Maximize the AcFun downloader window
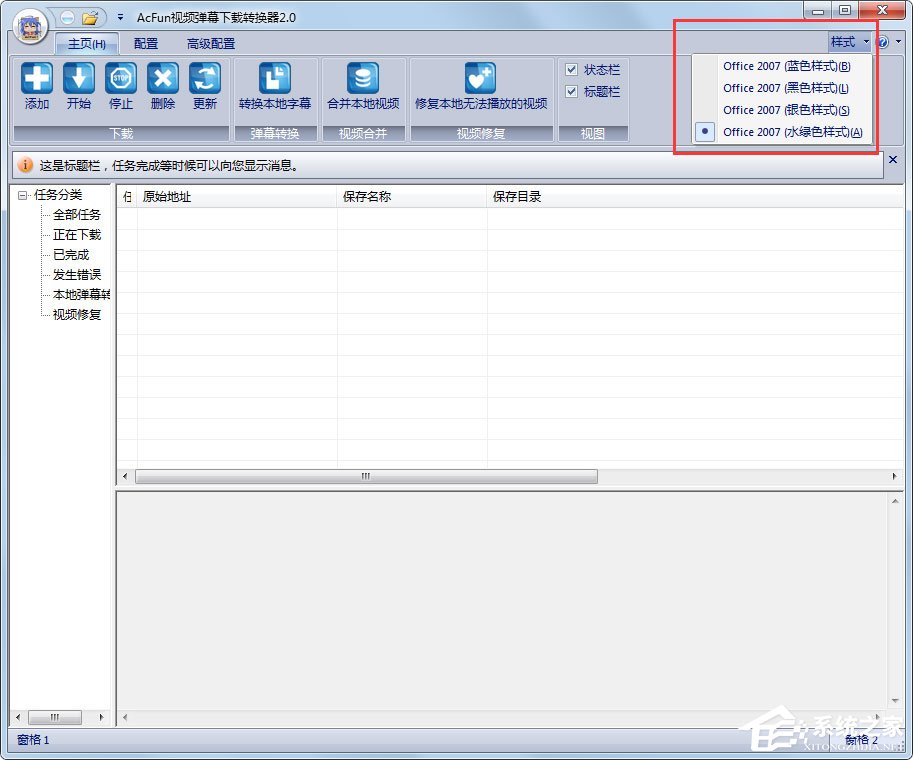Screen dimensions: 913x760 pos(845,10)
